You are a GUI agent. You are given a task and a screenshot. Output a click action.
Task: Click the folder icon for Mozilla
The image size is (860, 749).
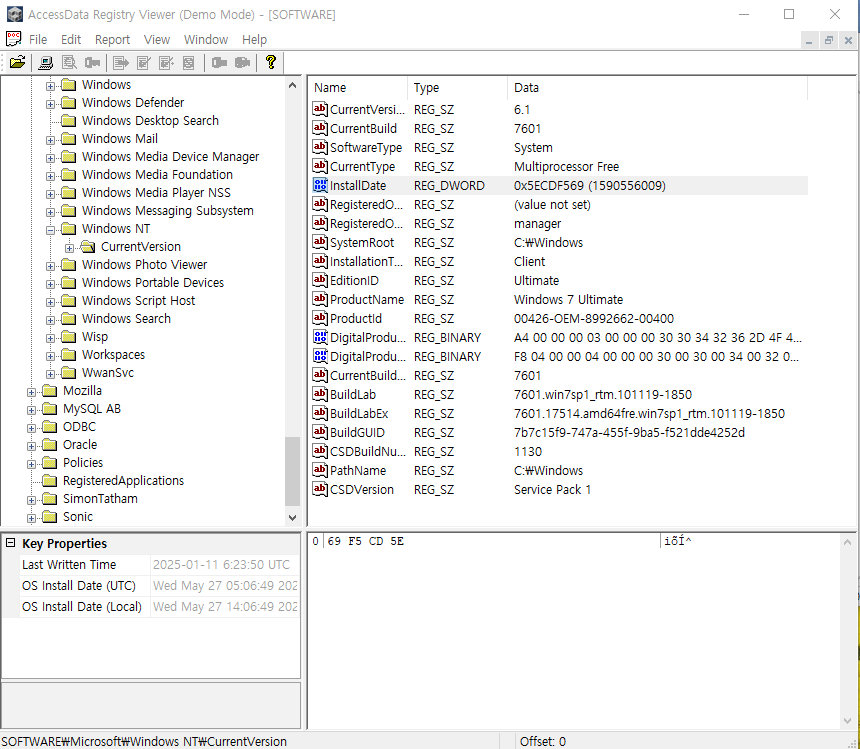[x=50, y=391]
